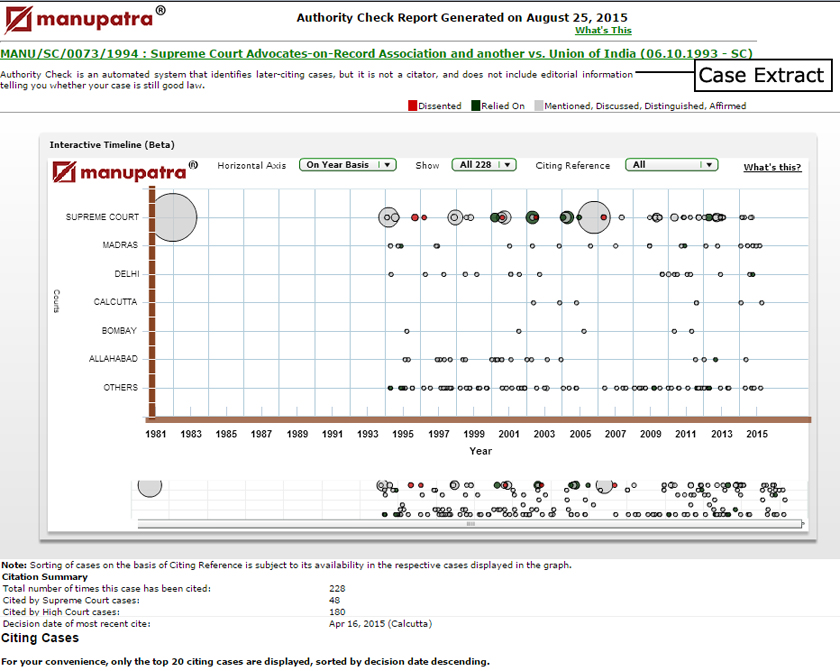Click the horizontal scrollbar below the overview strip
This screenshot has width=840, height=671.
coord(470,523)
